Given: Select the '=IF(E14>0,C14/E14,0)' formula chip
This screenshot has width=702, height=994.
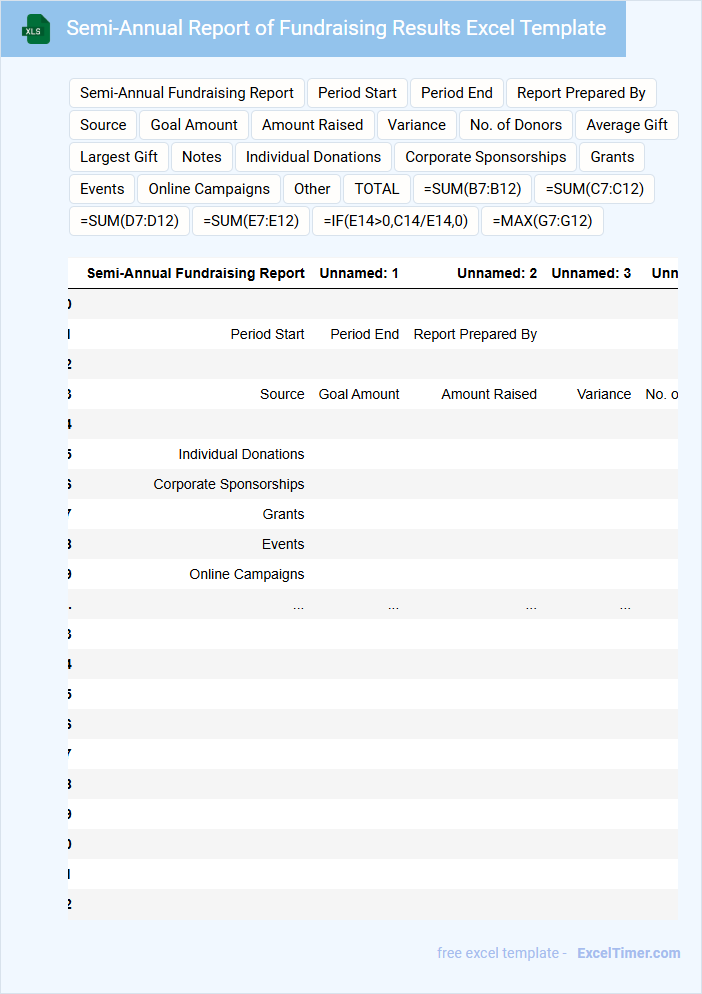Looking at the screenshot, I should click(396, 221).
